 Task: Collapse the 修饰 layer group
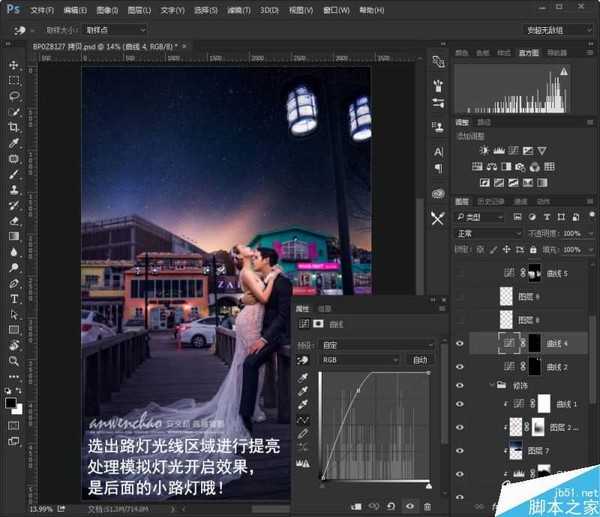(491, 385)
